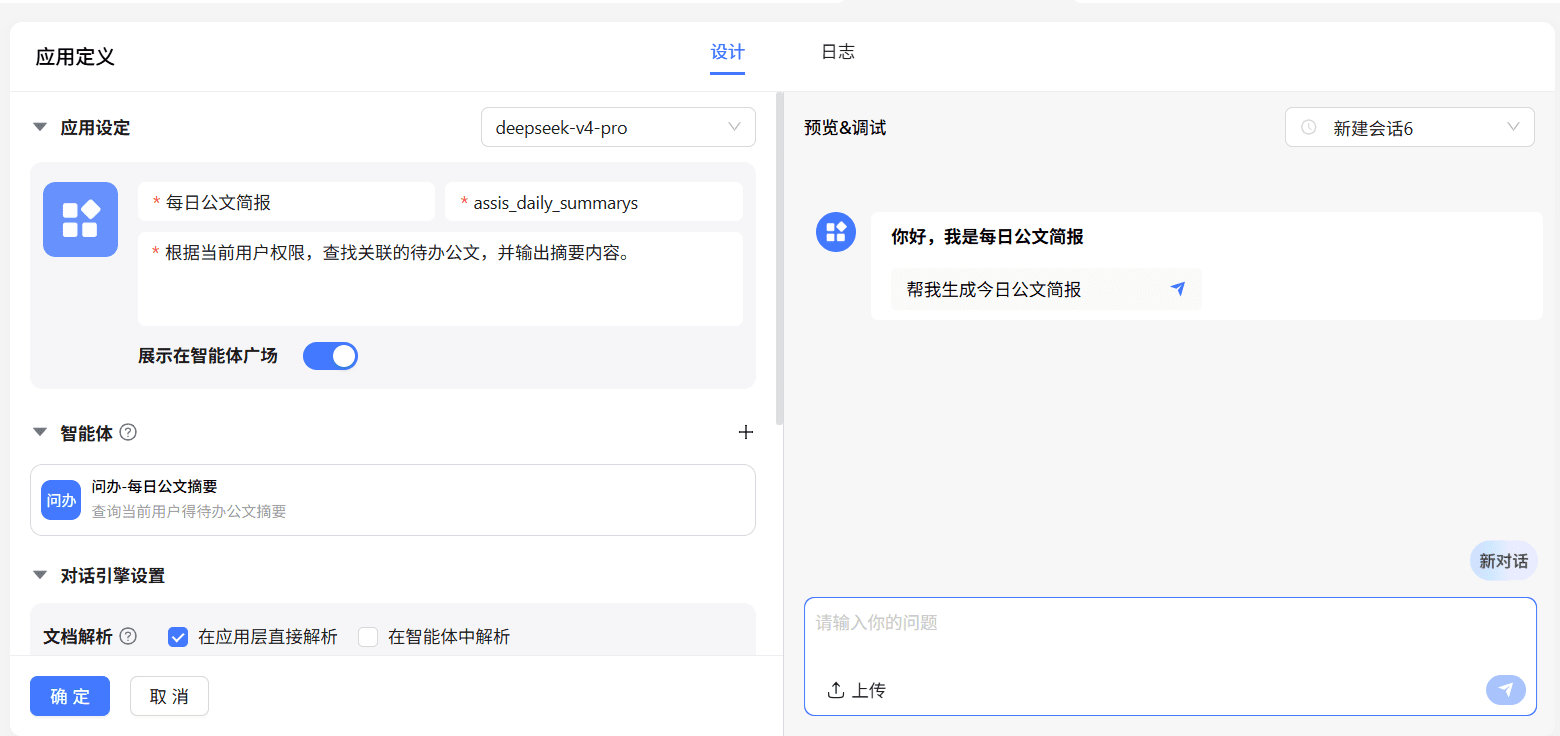The image size is (1560, 736).
Task: Click the 问办 agent badge icon
Action: (61, 500)
